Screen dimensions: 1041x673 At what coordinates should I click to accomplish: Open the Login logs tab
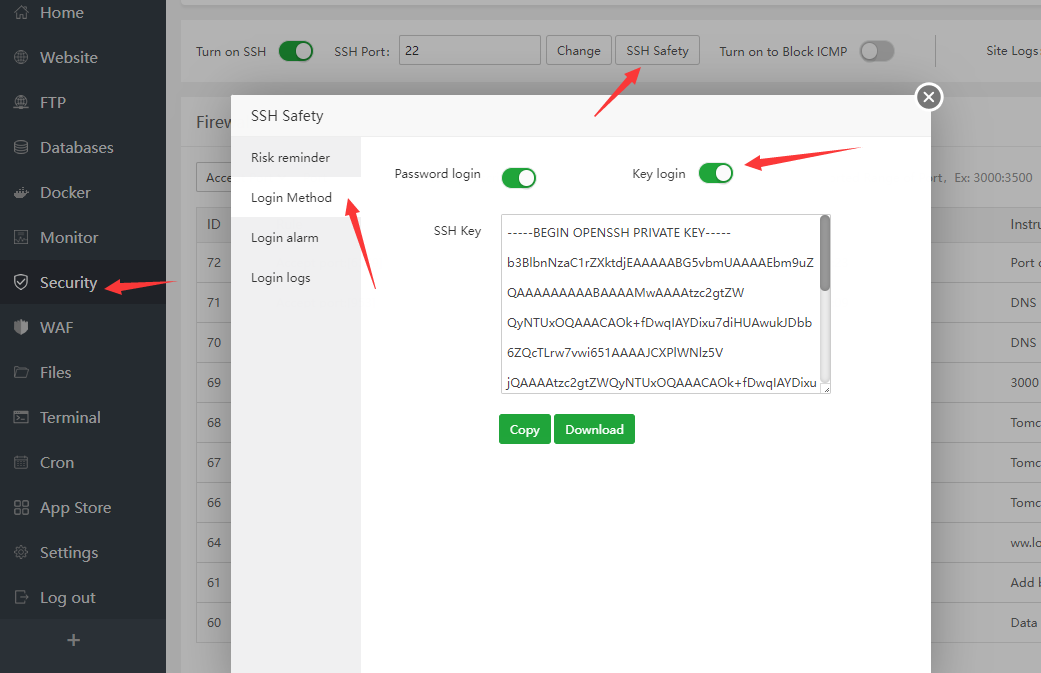click(x=296, y=277)
